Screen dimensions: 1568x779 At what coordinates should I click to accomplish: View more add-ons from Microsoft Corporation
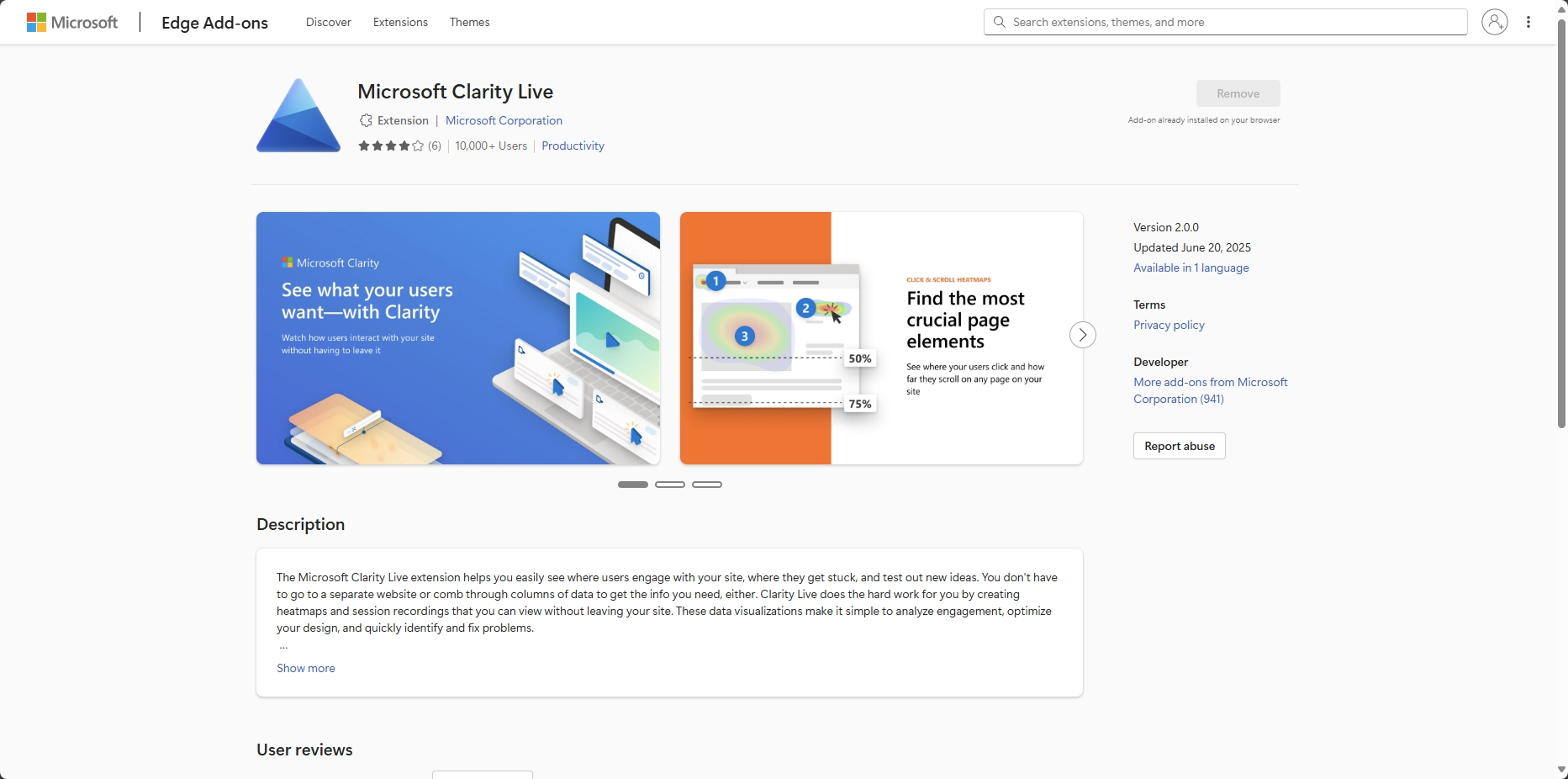coord(1210,390)
